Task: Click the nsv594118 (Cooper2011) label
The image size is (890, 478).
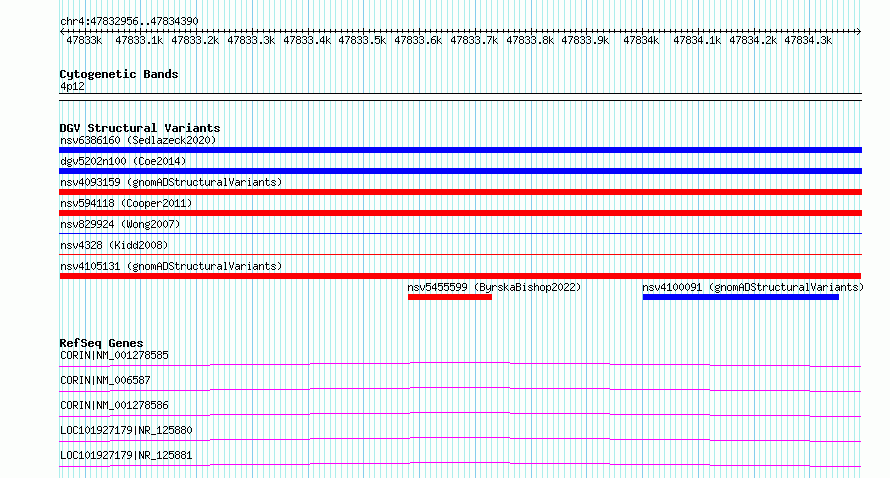Action: point(126,203)
